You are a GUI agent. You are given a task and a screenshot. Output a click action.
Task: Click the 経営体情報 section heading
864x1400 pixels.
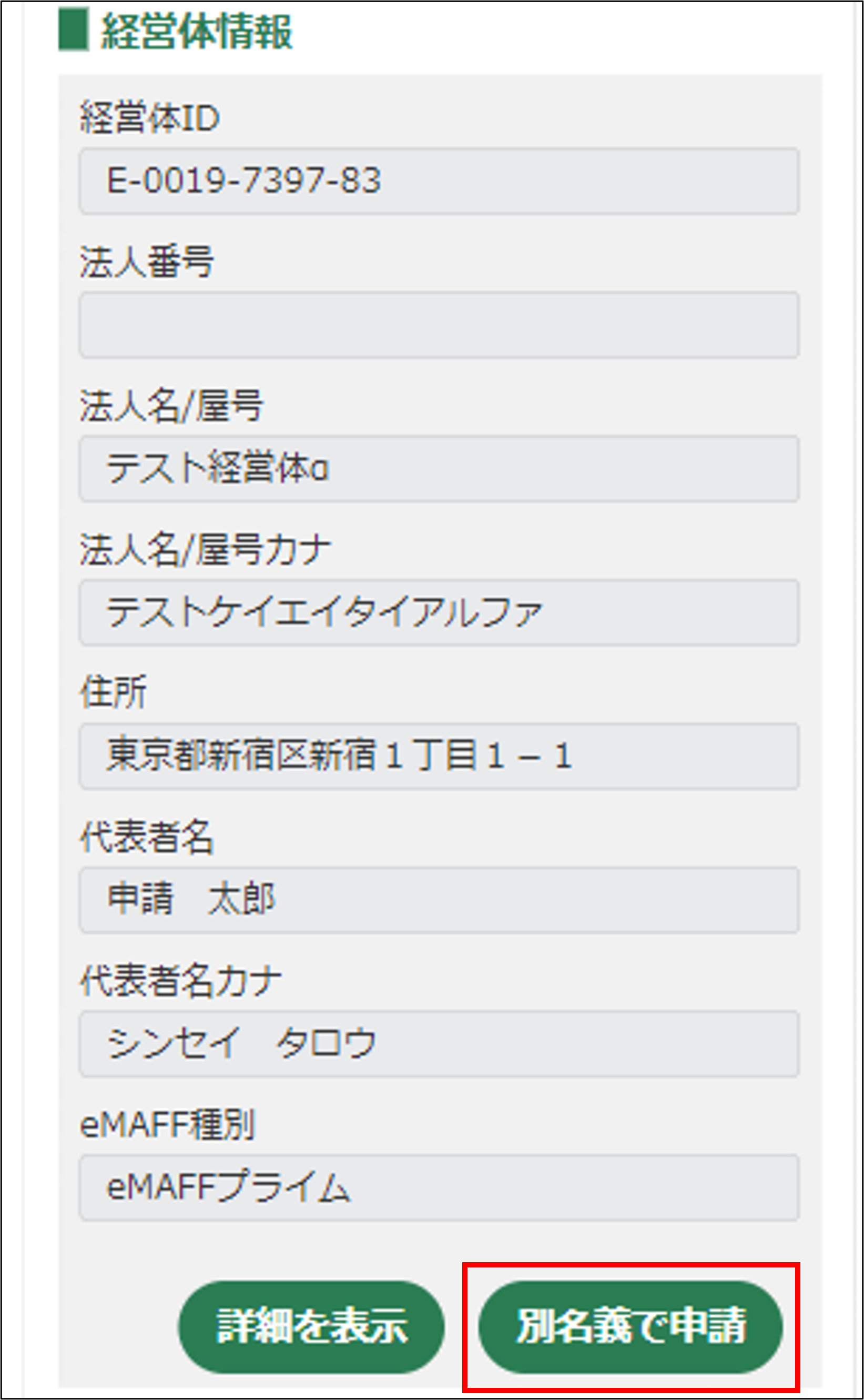coord(196,32)
